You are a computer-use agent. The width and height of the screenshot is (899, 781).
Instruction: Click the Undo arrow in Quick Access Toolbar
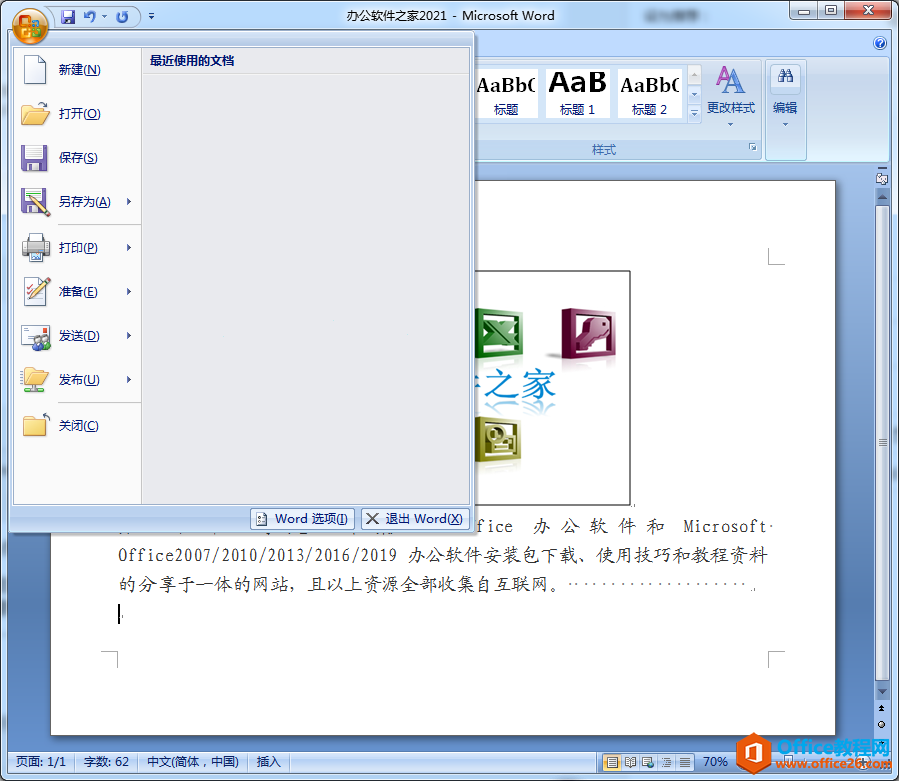(89, 17)
